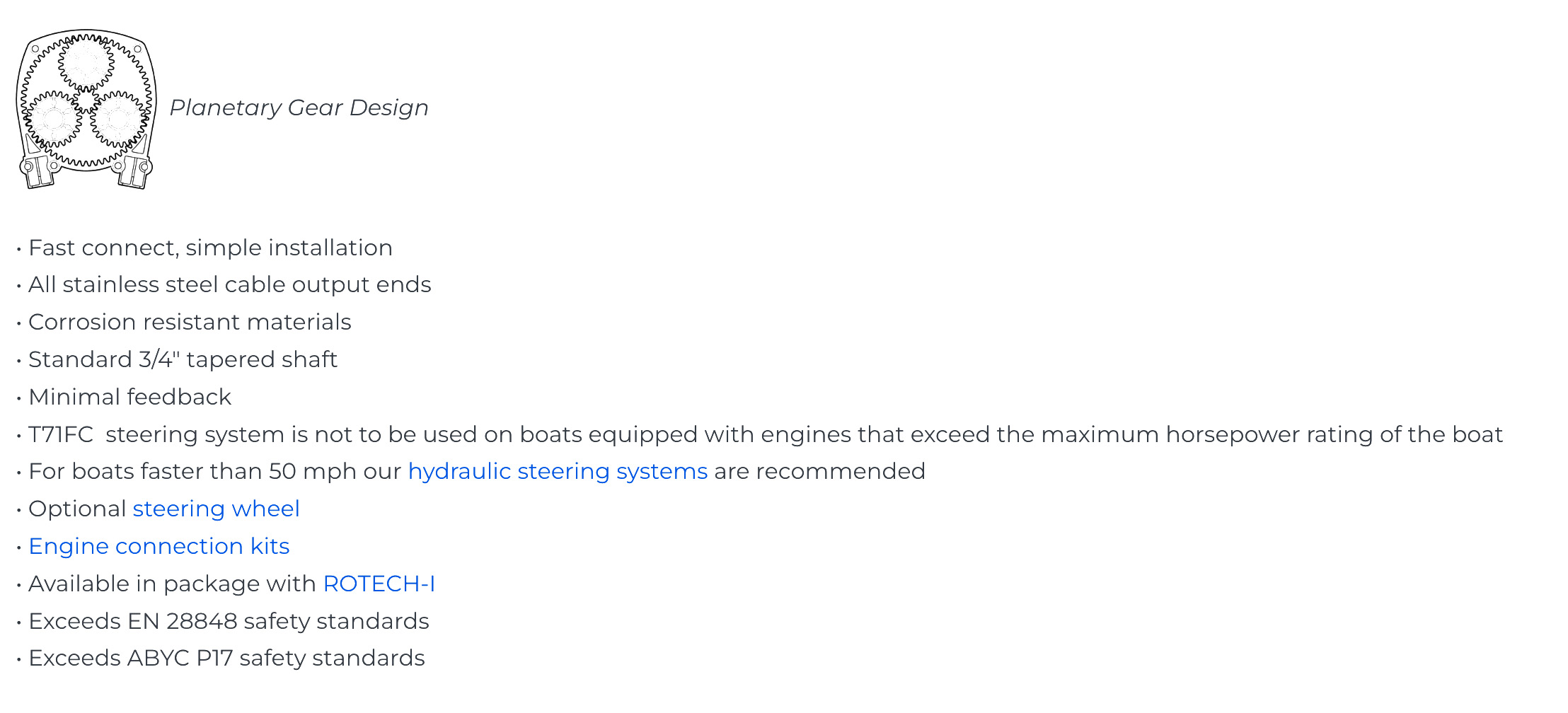Click the lower-left gear in the diagram
Image resolution: width=1568 pixels, height=713 pixels.
[x=54, y=119]
